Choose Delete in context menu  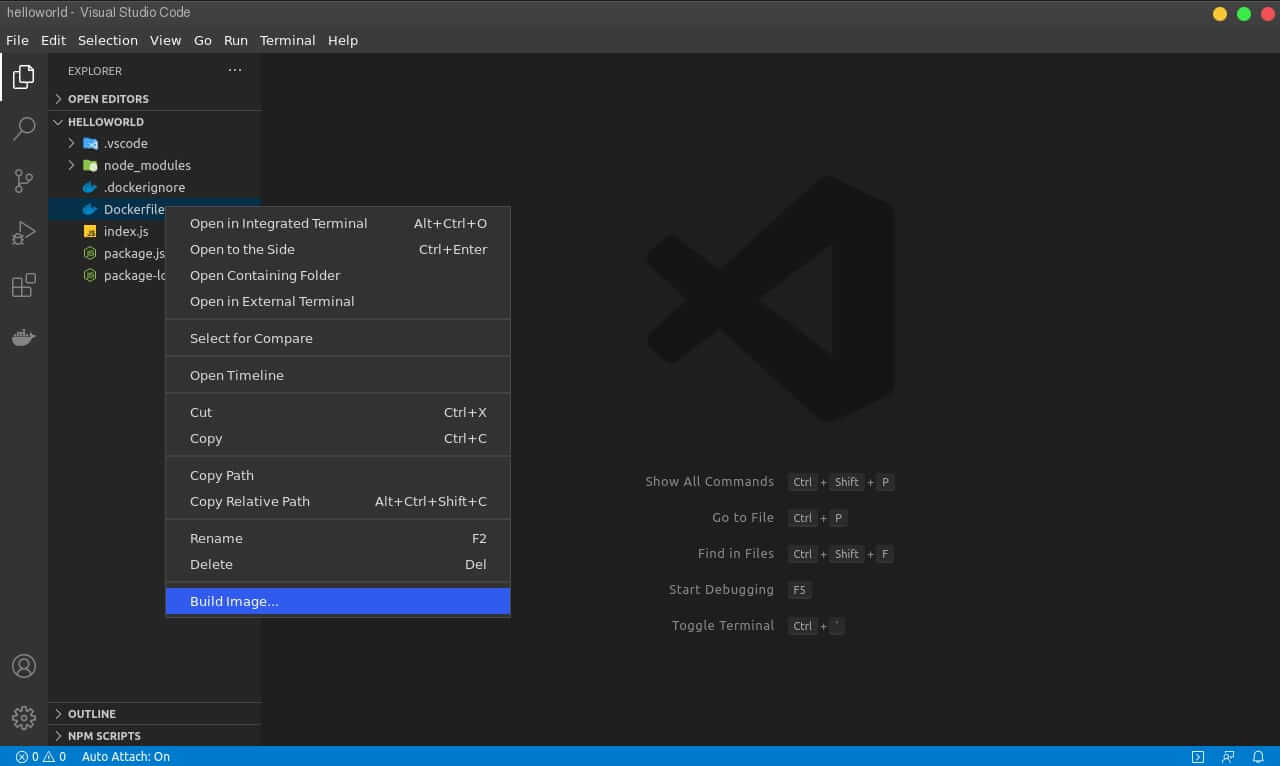click(338, 564)
